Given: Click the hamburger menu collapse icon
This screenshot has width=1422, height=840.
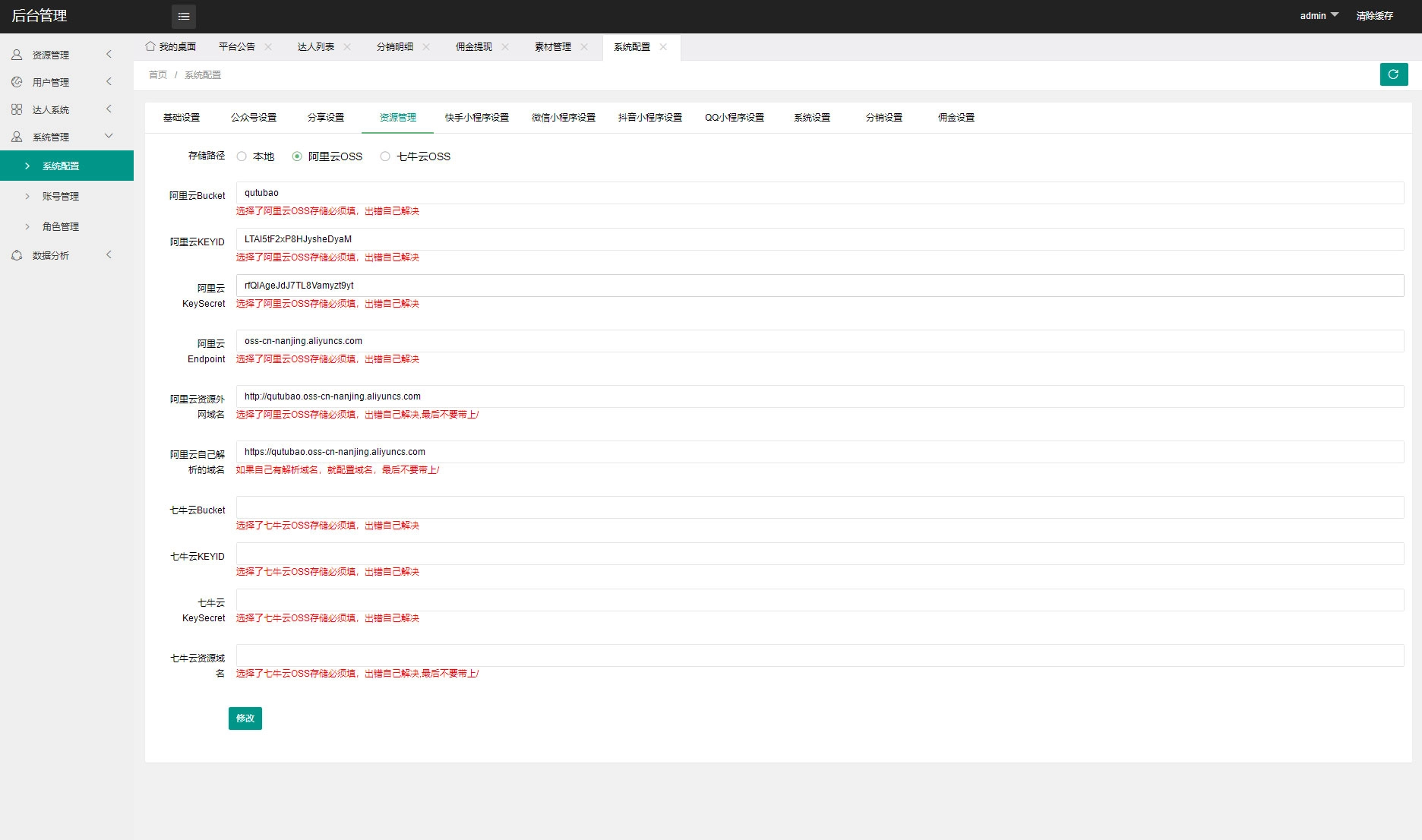Looking at the screenshot, I should (x=184, y=16).
